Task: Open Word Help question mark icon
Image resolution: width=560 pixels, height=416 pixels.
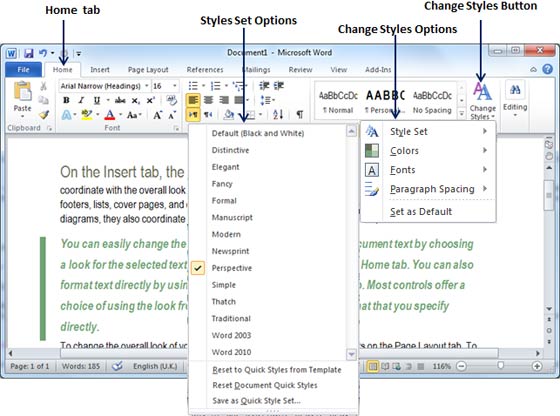Action: point(548,69)
